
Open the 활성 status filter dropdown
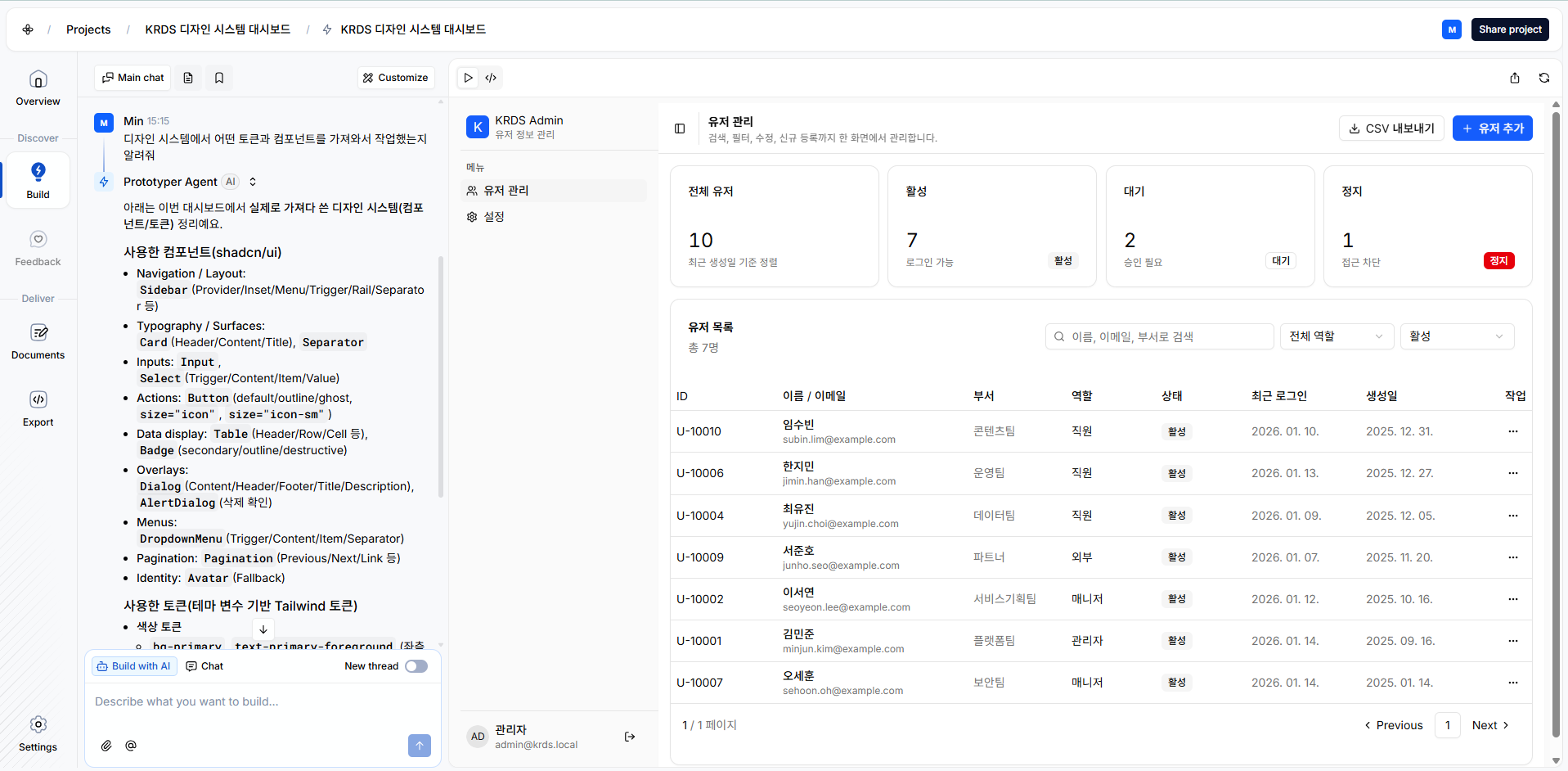1456,336
